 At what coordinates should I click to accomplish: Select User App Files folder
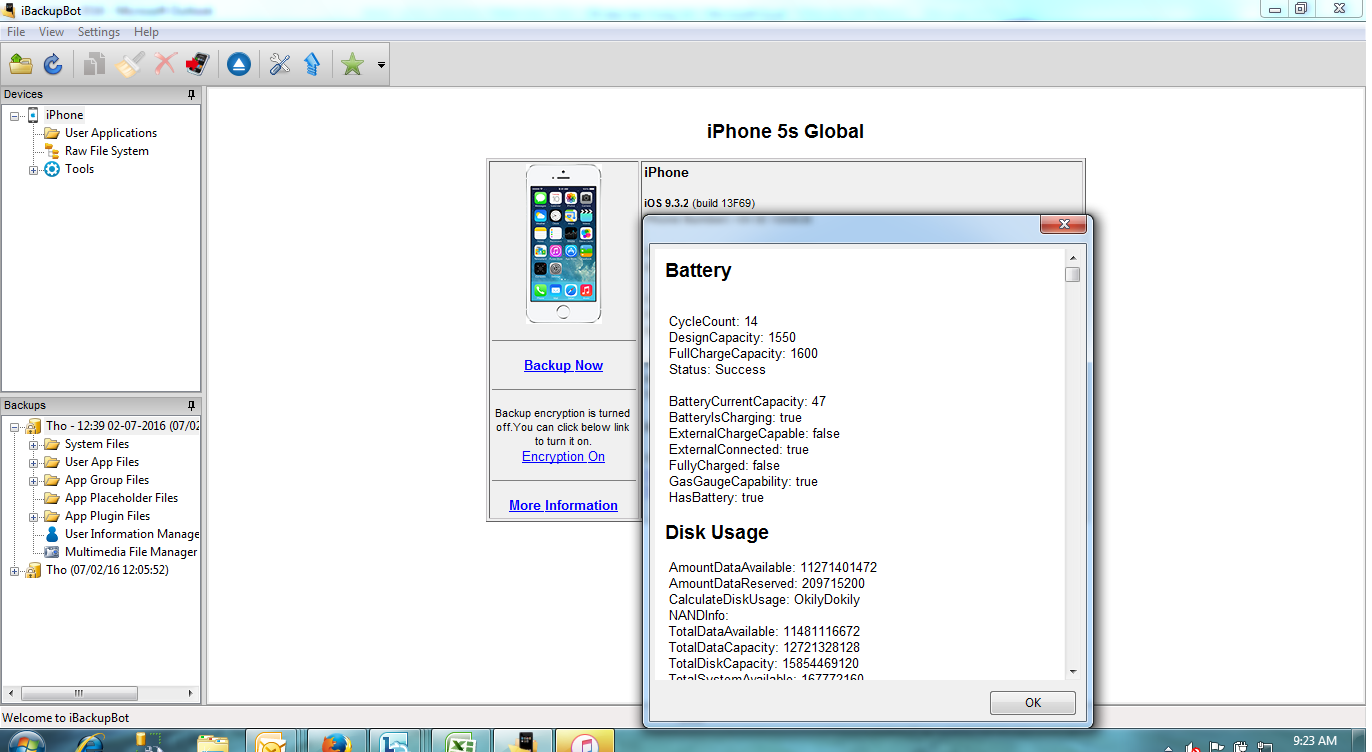click(102, 462)
